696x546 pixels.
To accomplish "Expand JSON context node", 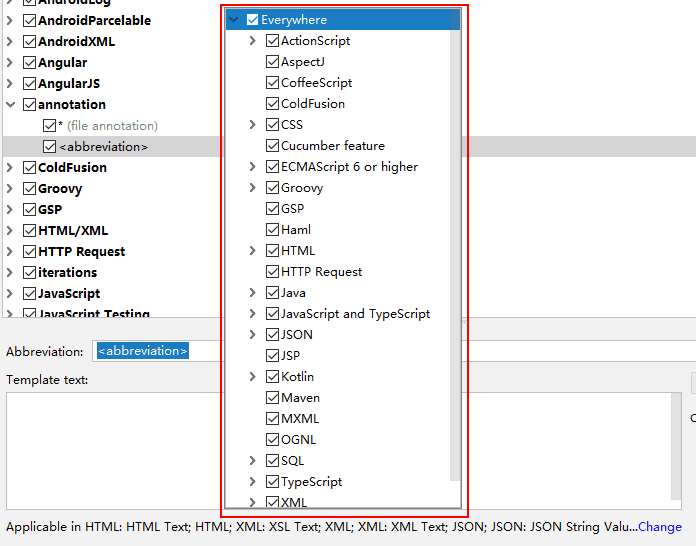I will pyautogui.click(x=253, y=334).
